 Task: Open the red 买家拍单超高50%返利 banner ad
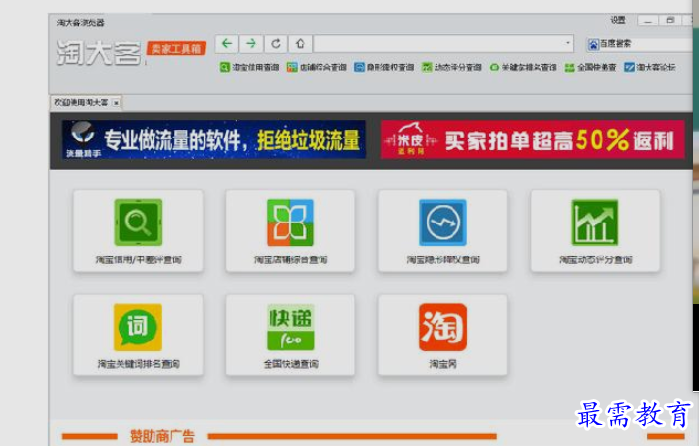(x=532, y=140)
